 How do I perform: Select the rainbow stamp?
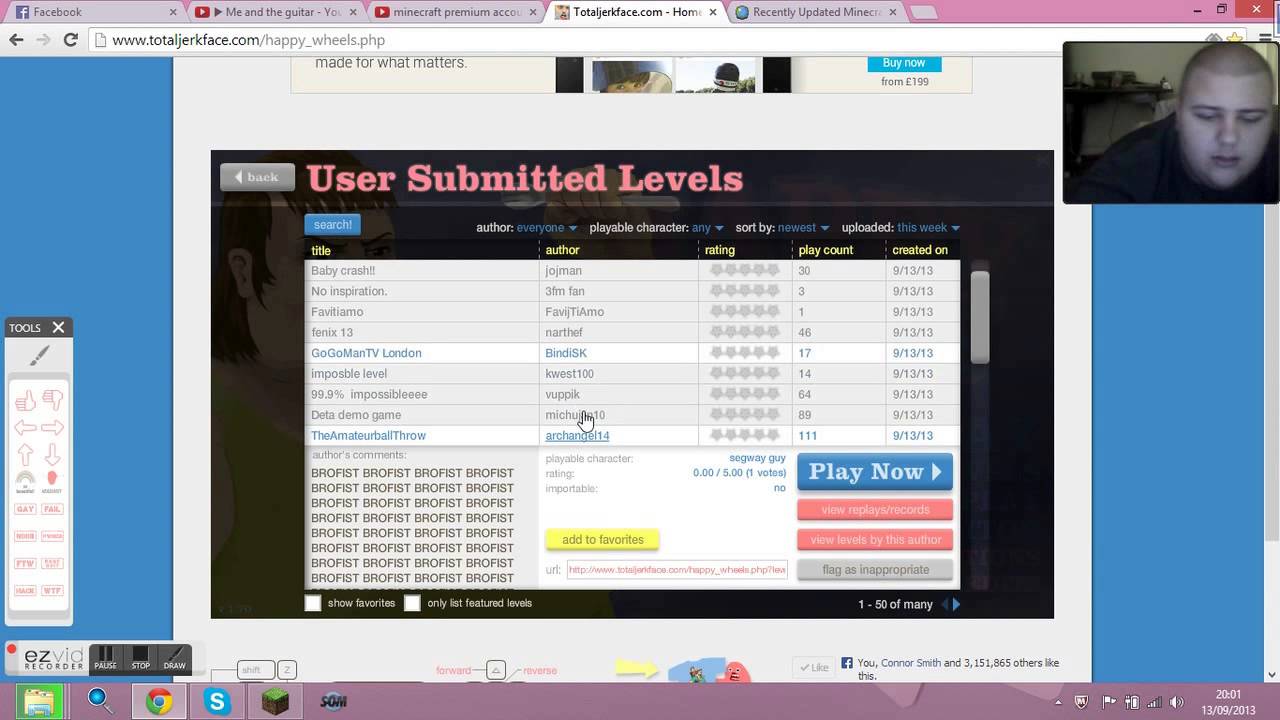[x=25, y=482]
